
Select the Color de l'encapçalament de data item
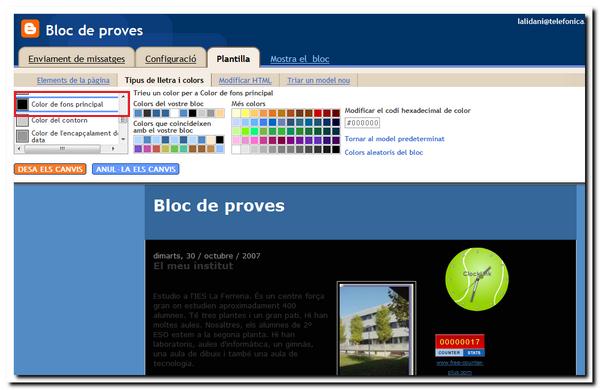click(67, 136)
